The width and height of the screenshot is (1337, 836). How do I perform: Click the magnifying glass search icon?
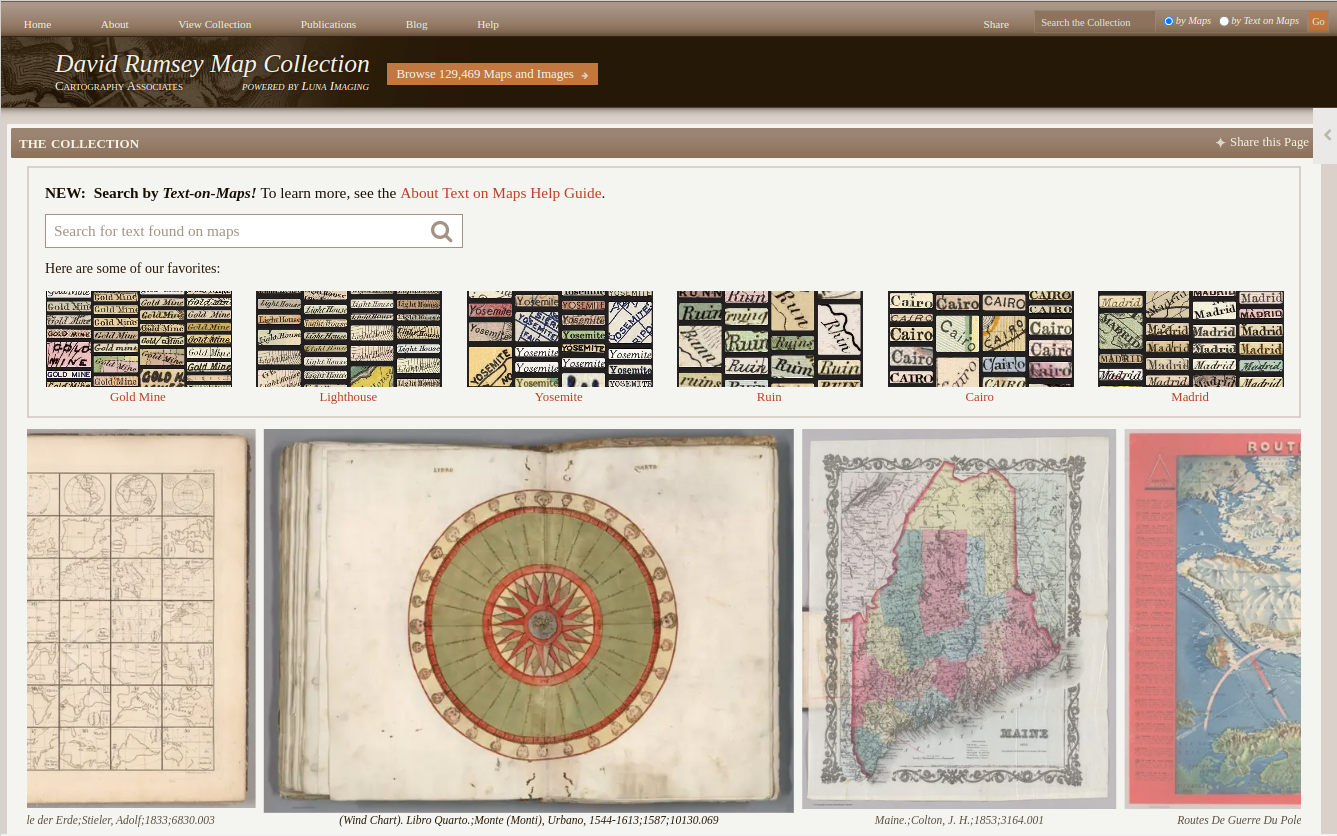pos(441,232)
